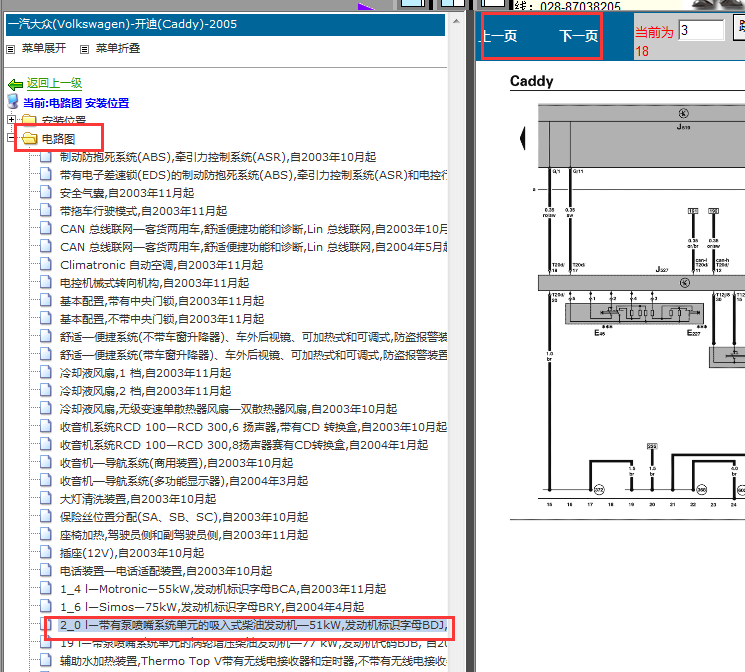The height and width of the screenshot is (672, 745).
Task: Open CAN 总线联网 自2003年10月 entry
Action: coord(253,229)
